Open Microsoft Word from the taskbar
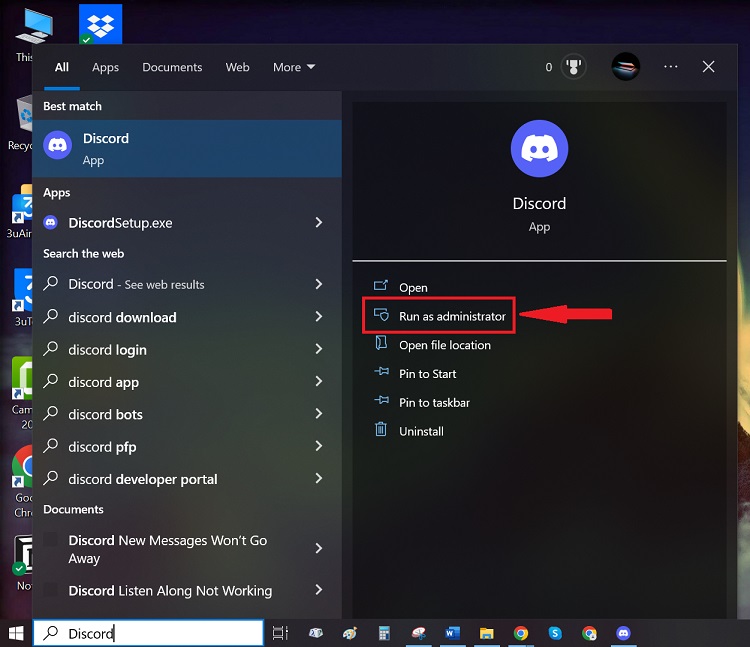This screenshot has width=750, height=647. [x=452, y=633]
